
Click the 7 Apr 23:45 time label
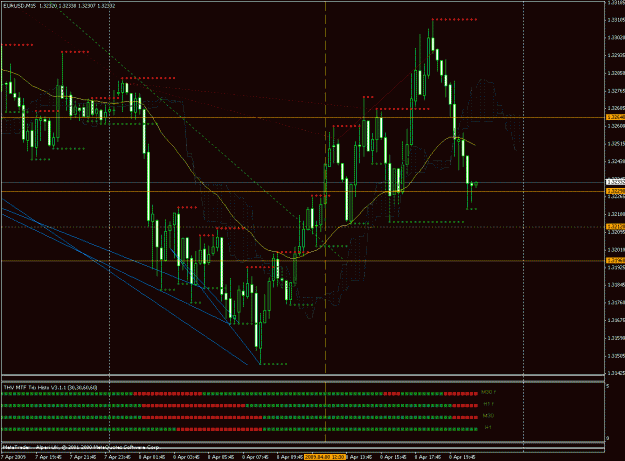(117, 457)
